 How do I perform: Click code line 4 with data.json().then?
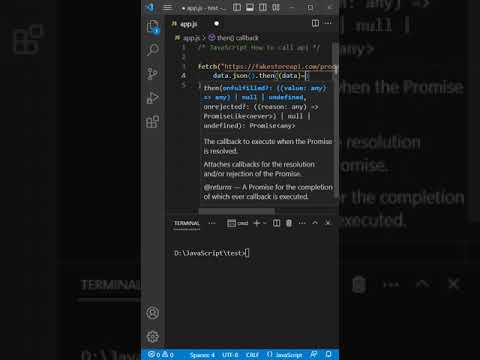(x=261, y=76)
